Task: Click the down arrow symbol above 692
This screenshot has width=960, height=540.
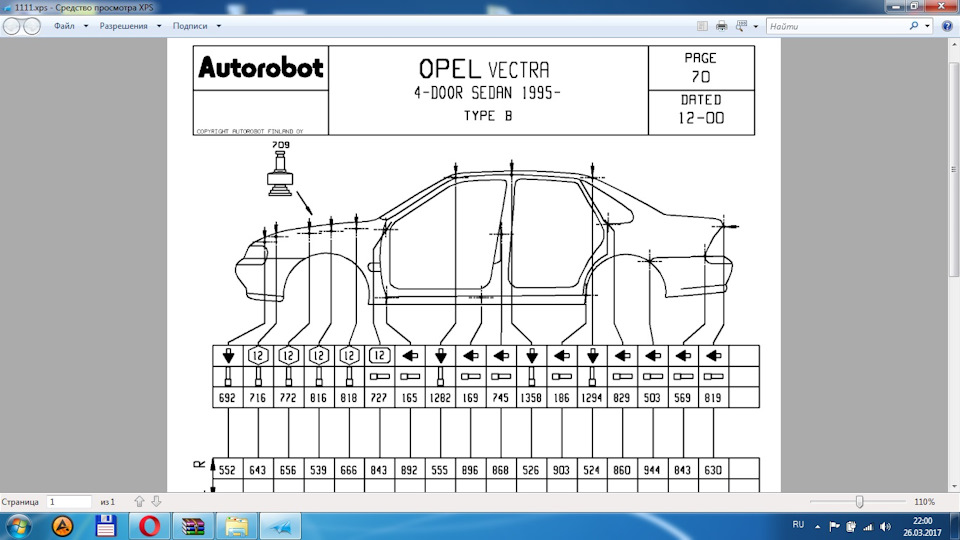Action: point(228,356)
